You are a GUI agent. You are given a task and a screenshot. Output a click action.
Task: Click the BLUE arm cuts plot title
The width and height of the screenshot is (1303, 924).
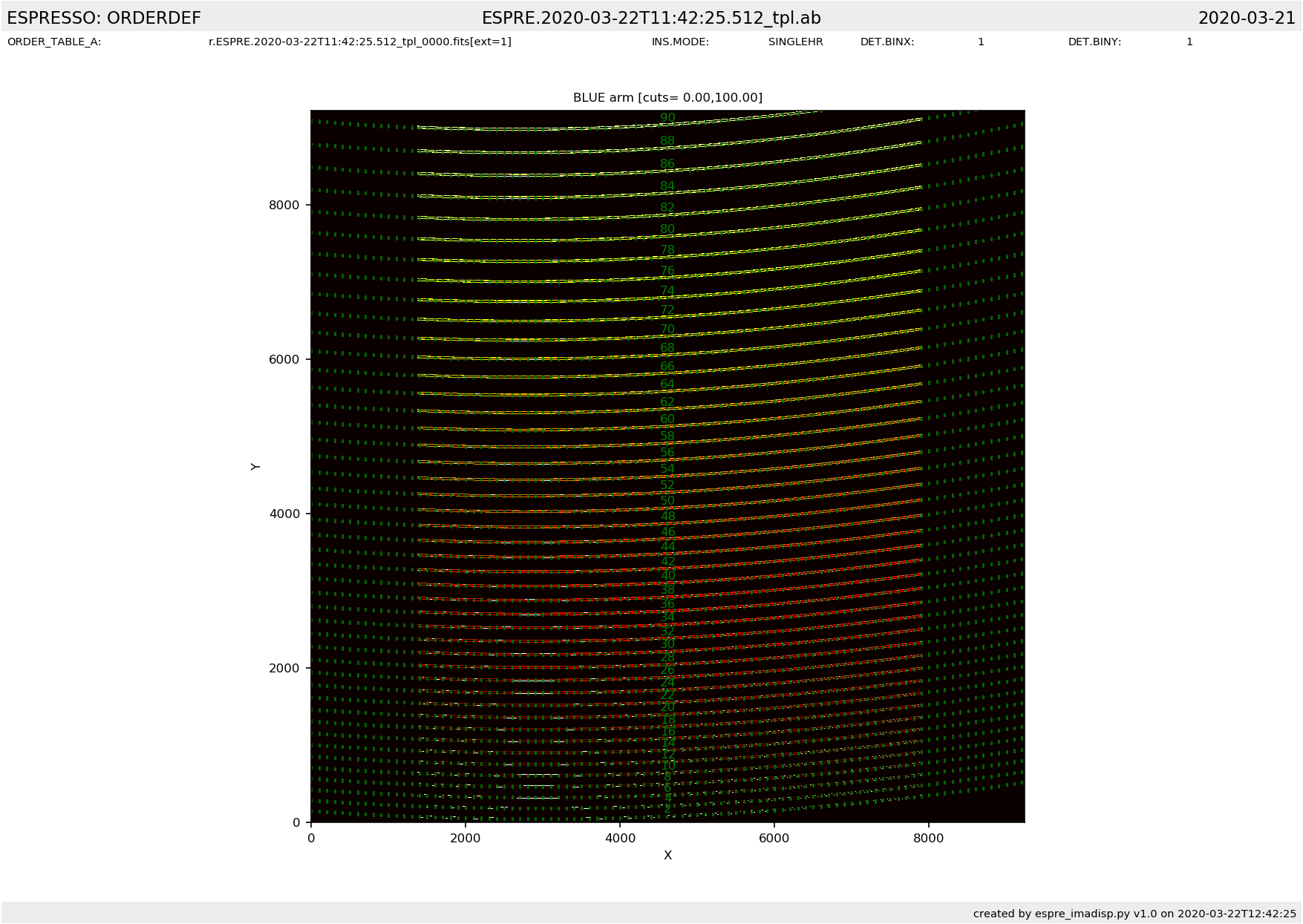point(667,98)
